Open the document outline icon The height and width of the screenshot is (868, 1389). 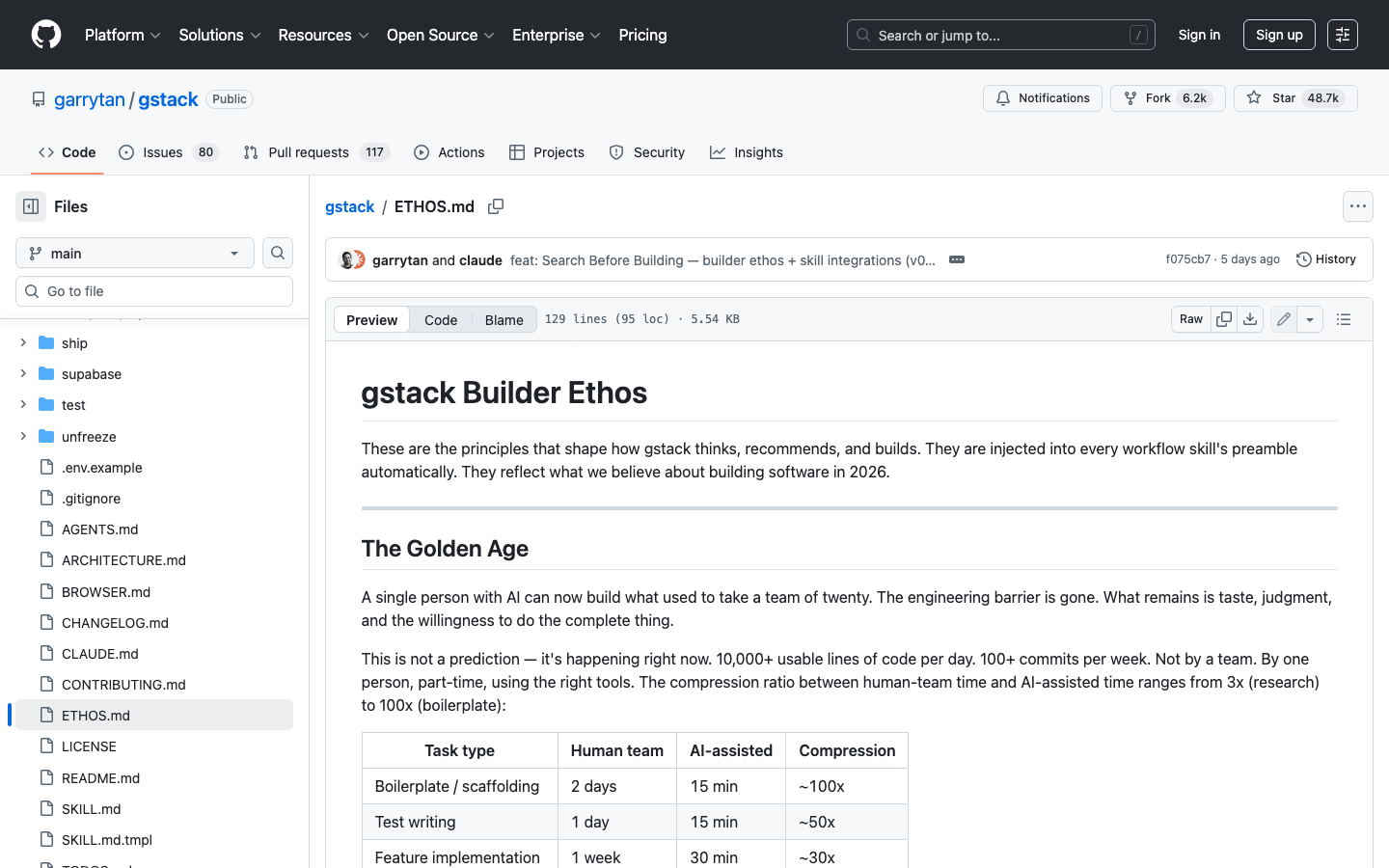point(1344,319)
